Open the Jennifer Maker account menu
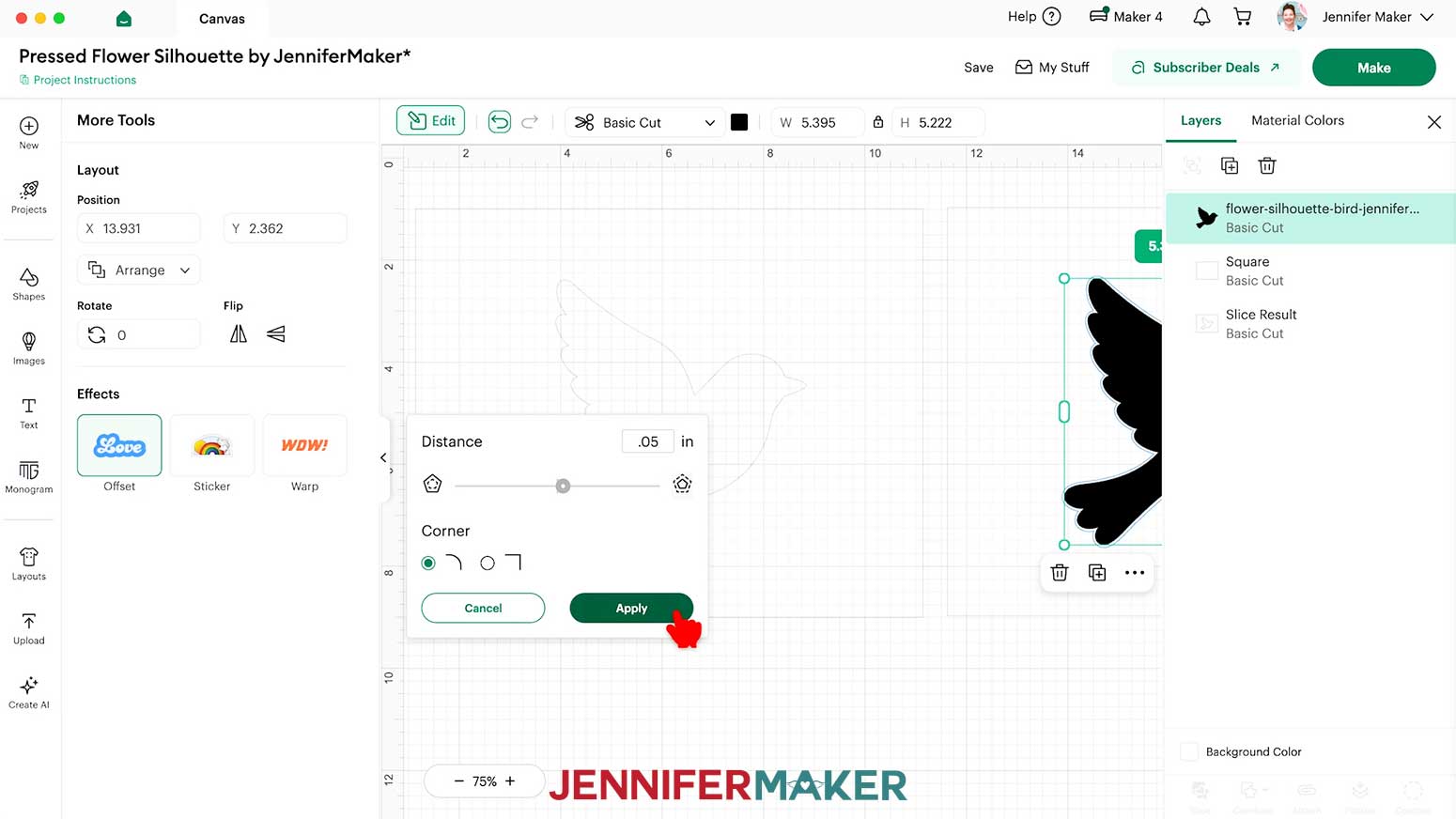This screenshot has height=819, width=1456. click(1356, 17)
